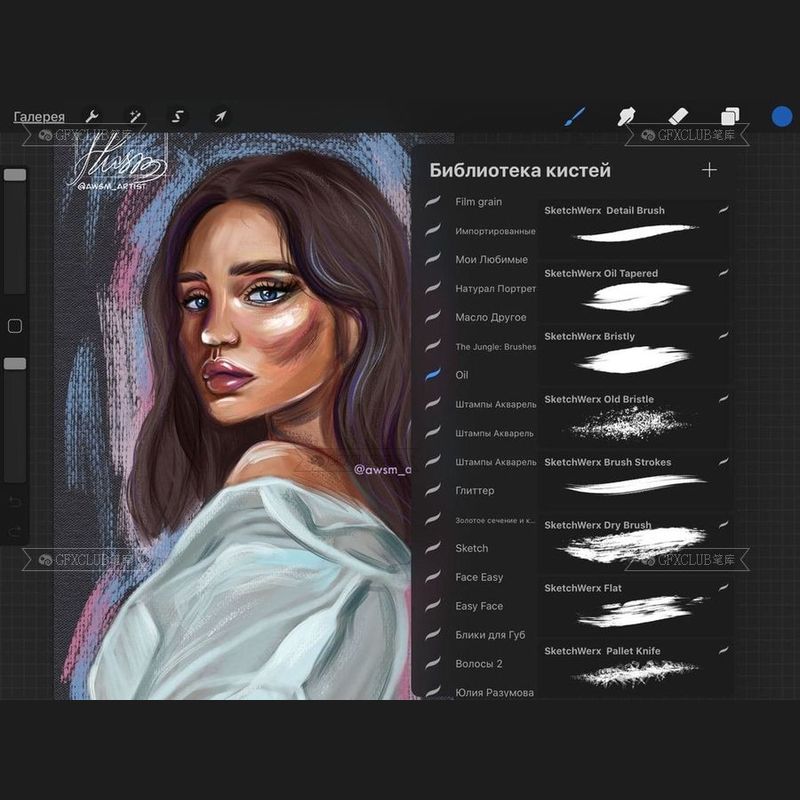Image resolution: width=800 pixels, height=800 pixels.
Task: Open the Adjustments magic wand menu
Action: pyautogui.click(x=135, y=116)
